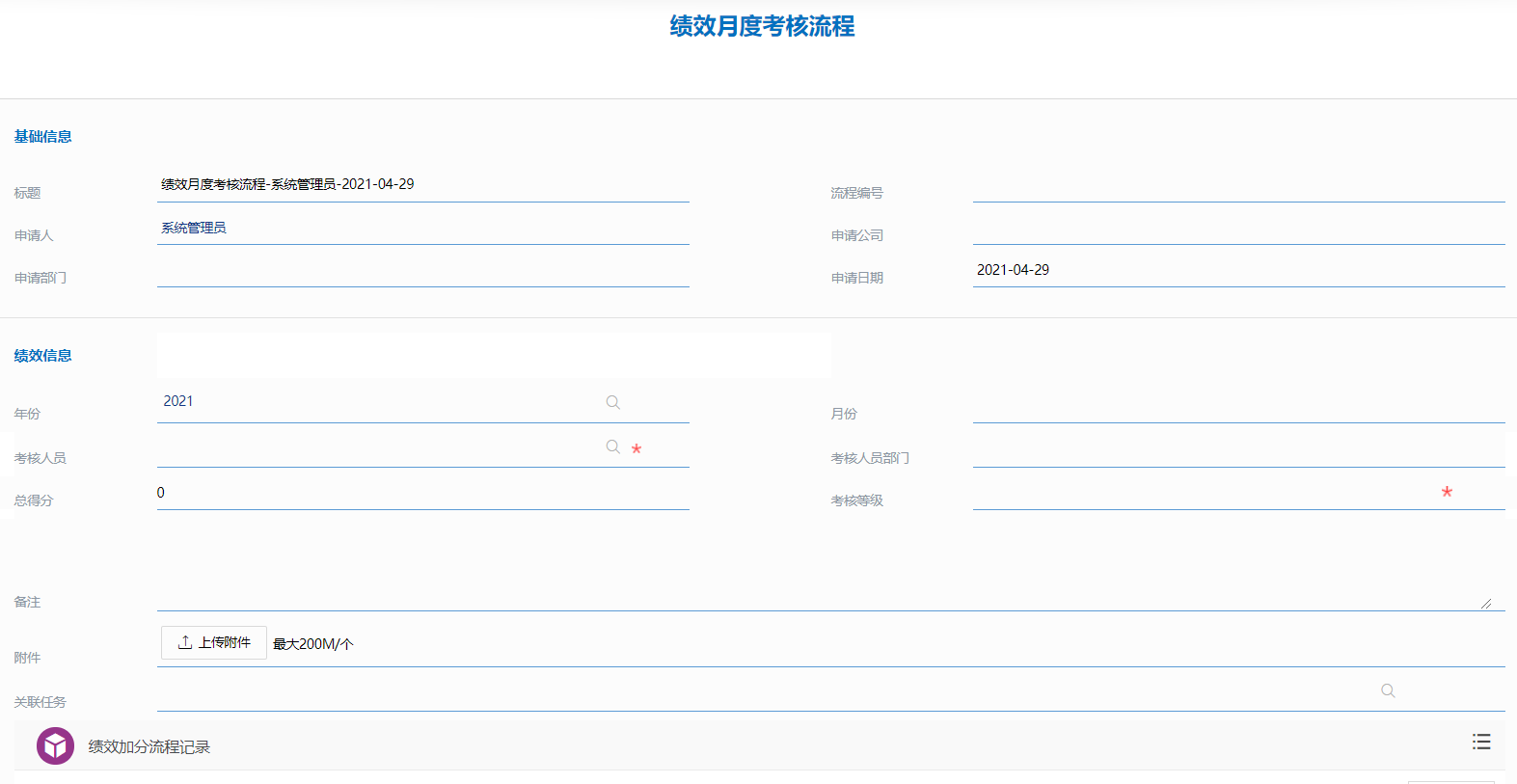
Task: Click the 备注 label text
Action: click(27, 602)
